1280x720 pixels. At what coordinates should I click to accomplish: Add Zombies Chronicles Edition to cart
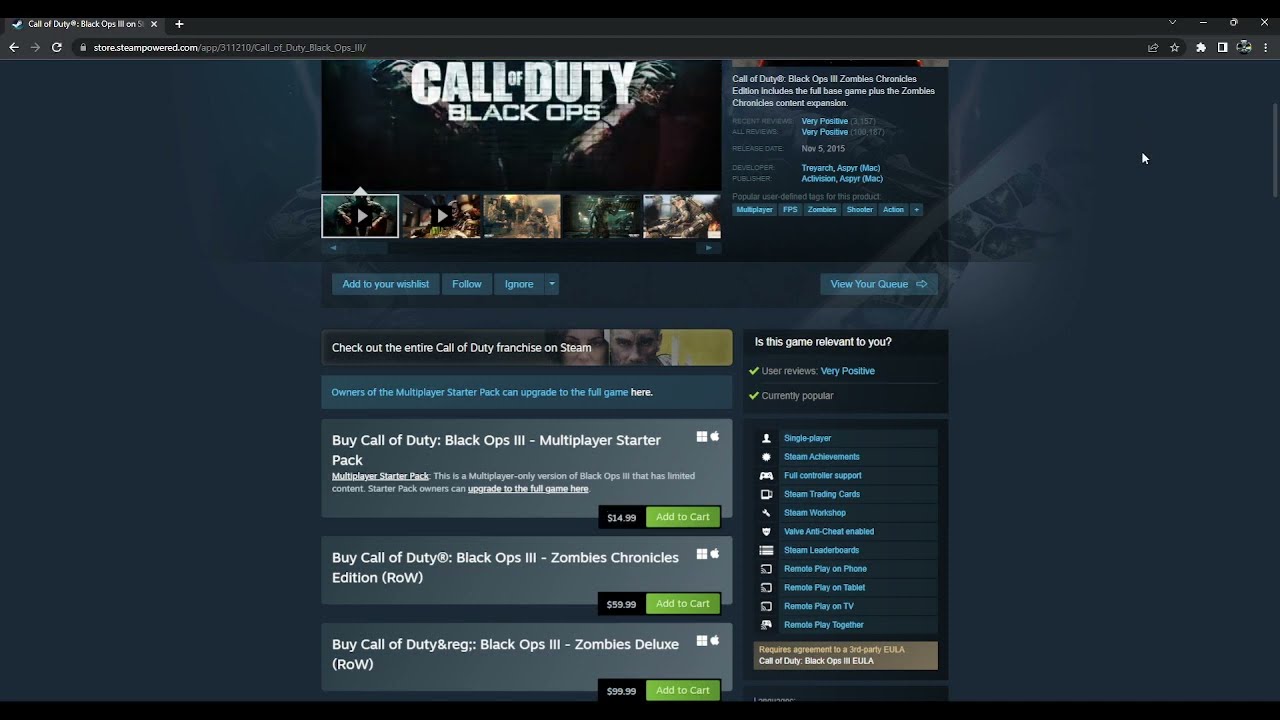tap(683, 603)
